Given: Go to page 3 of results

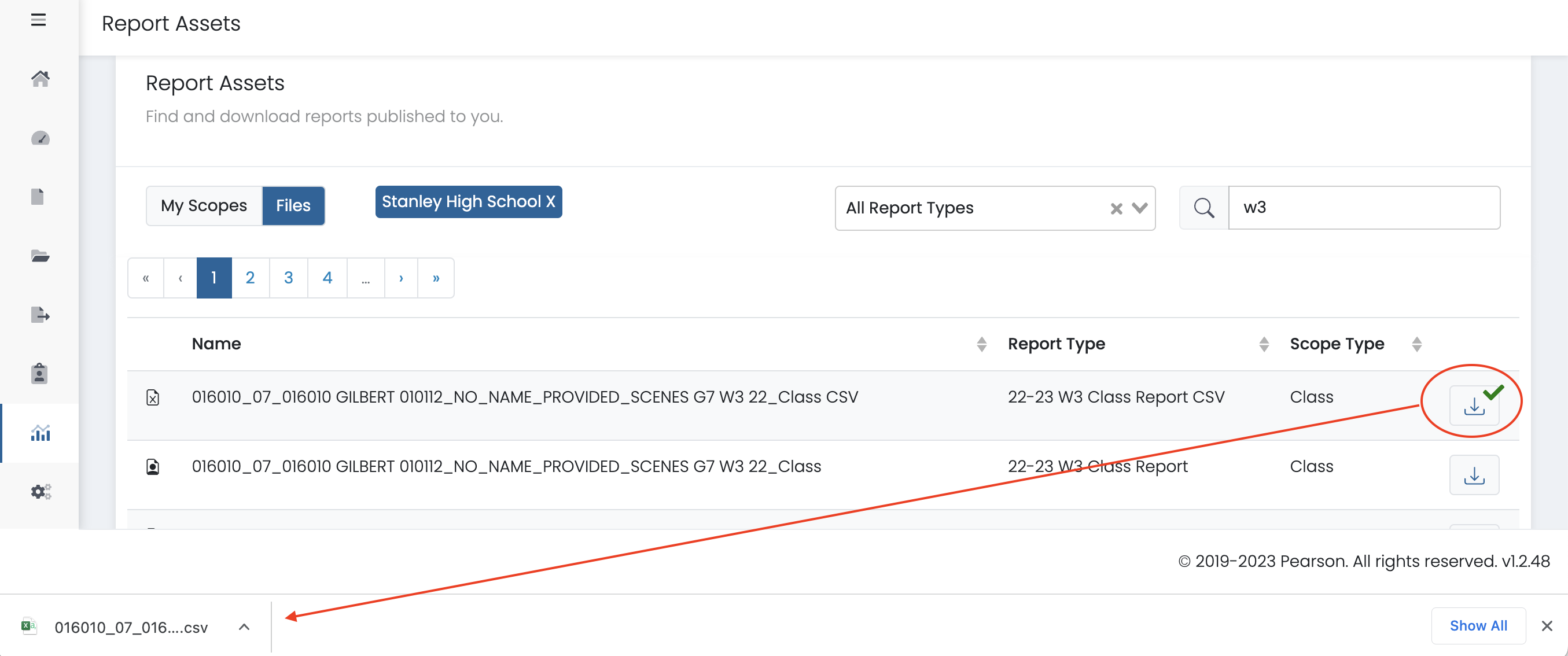Looking at the screenshot, I should pos(289,278).
